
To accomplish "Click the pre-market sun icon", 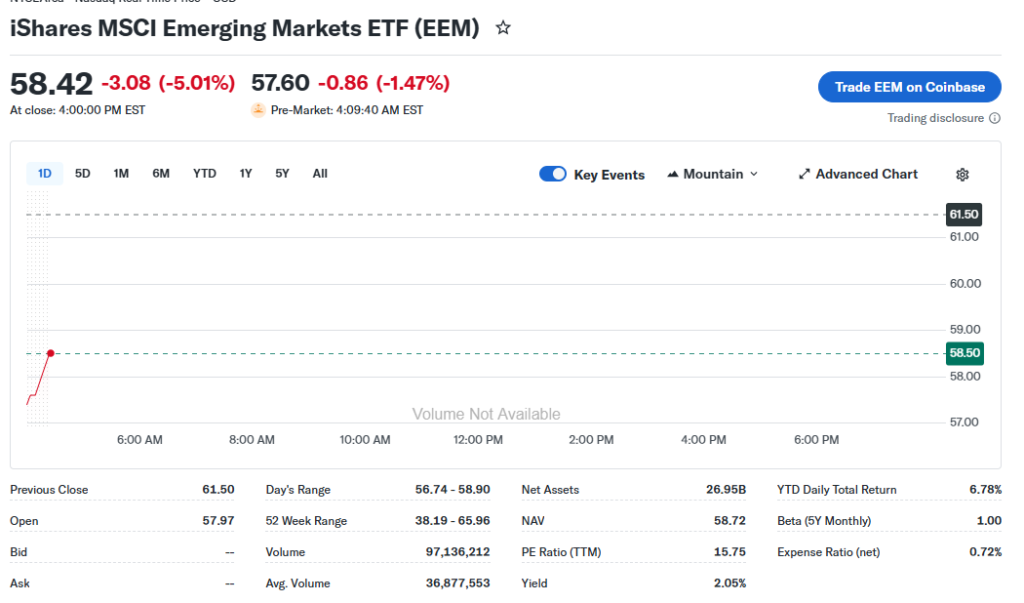I will click(258, 110).
